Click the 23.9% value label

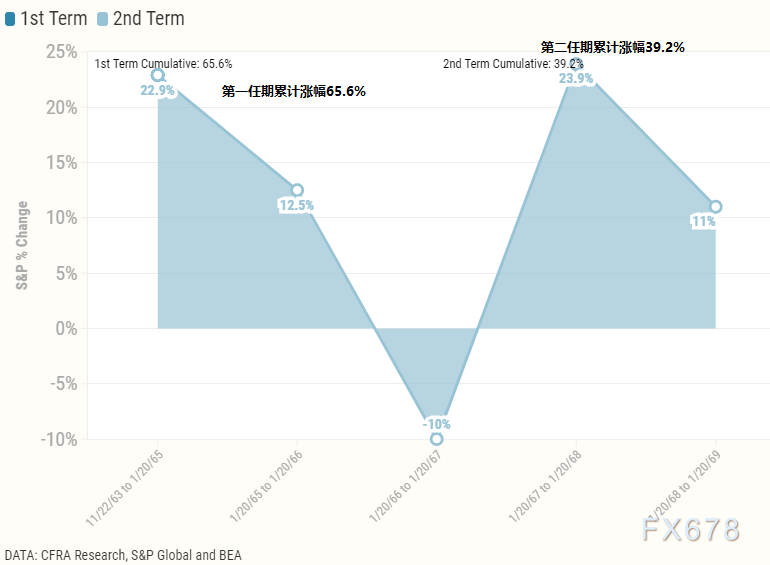(x=576, y=78)
